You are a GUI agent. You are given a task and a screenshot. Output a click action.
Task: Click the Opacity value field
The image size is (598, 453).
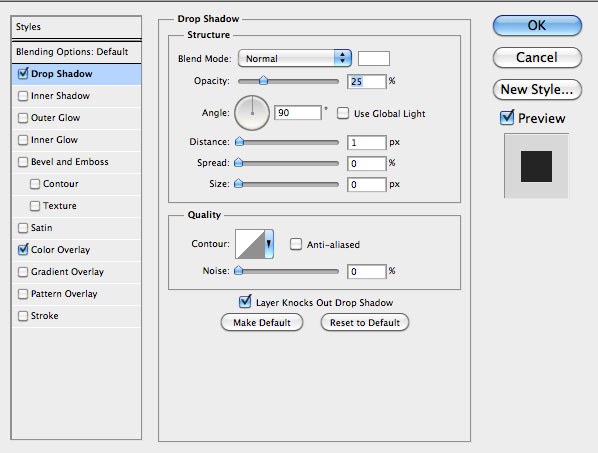pyautogui.click(x=367, y=81)
